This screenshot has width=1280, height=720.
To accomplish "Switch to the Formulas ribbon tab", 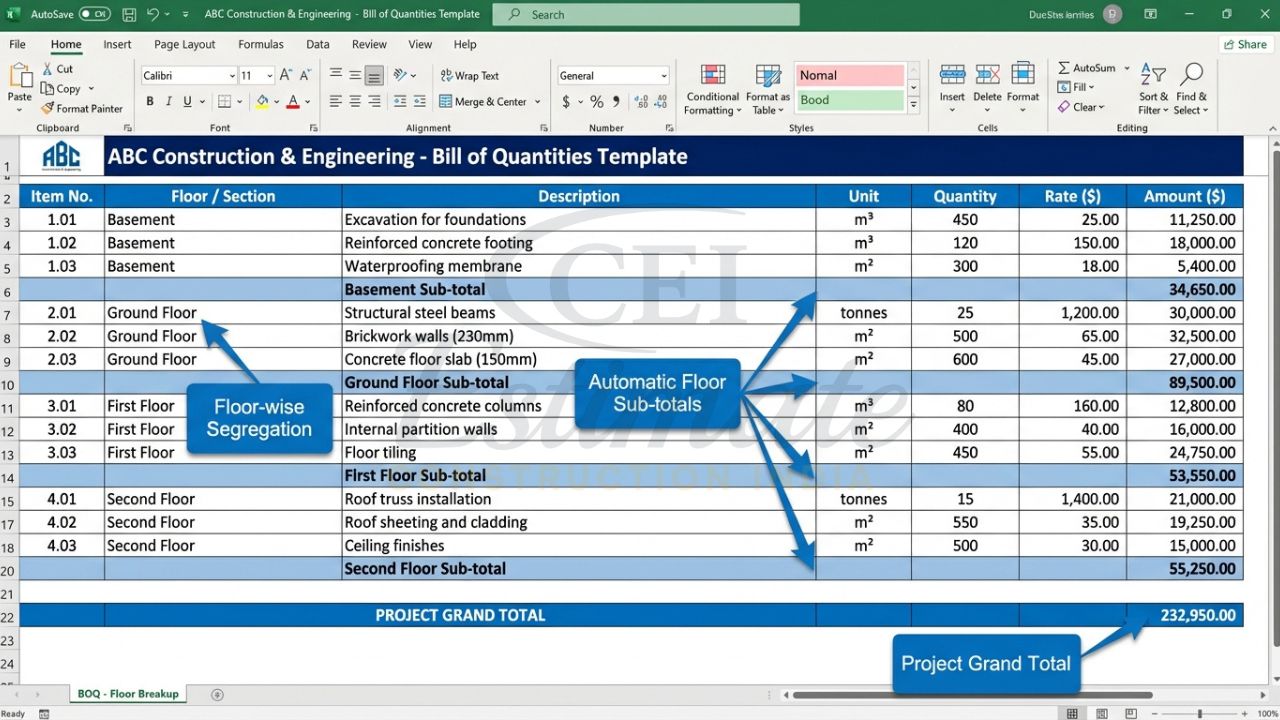I will [260, 44].
